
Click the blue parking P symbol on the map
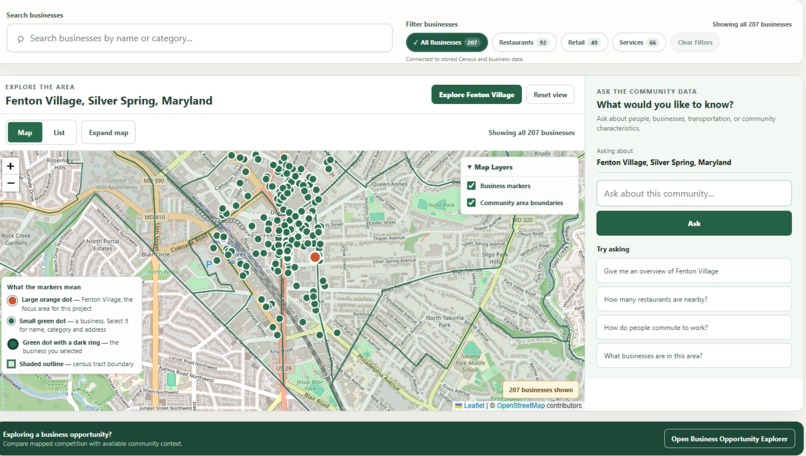[x=209, y=264]
